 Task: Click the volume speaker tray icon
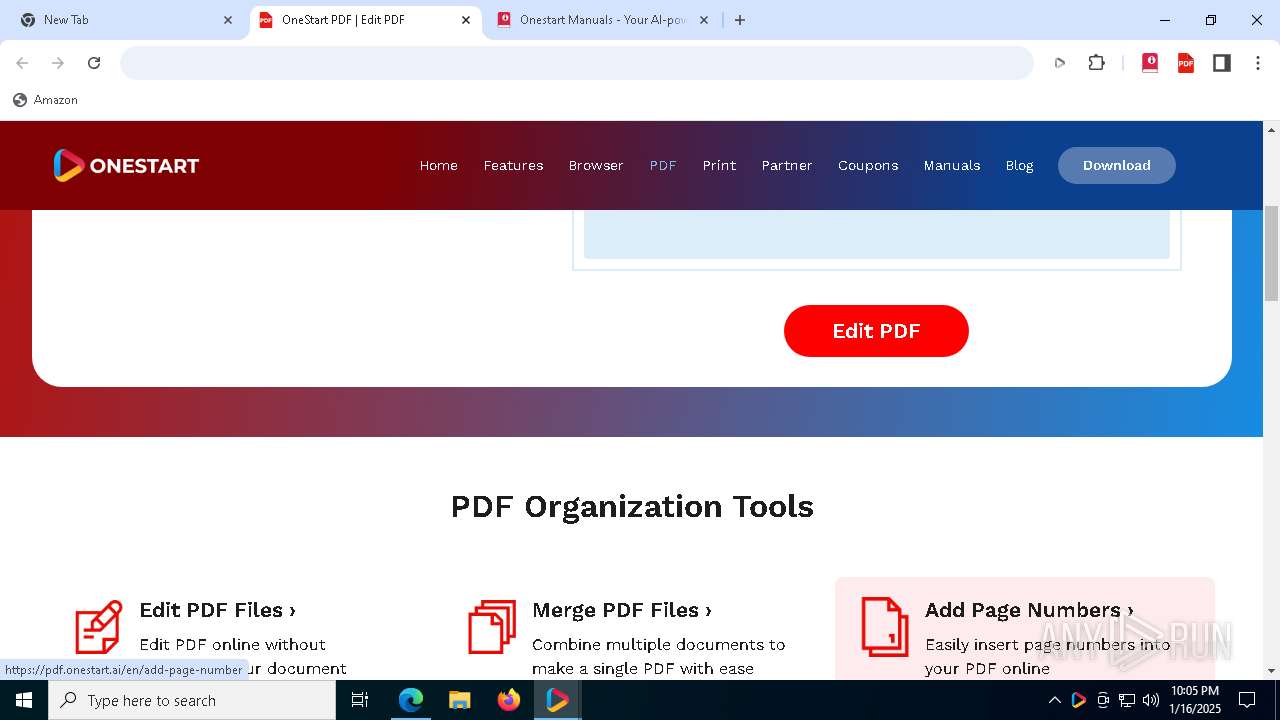[1151, 700]
